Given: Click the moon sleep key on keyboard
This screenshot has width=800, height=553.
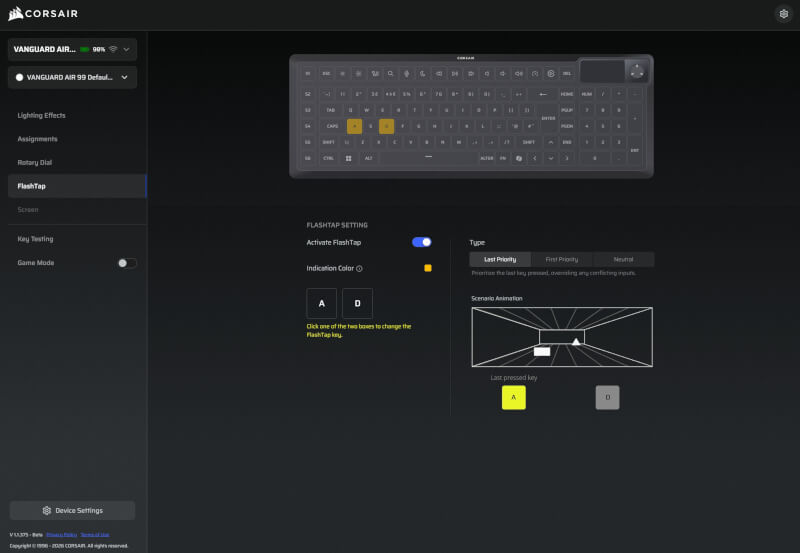Looking at the screenshot, I should coord(422,73).
